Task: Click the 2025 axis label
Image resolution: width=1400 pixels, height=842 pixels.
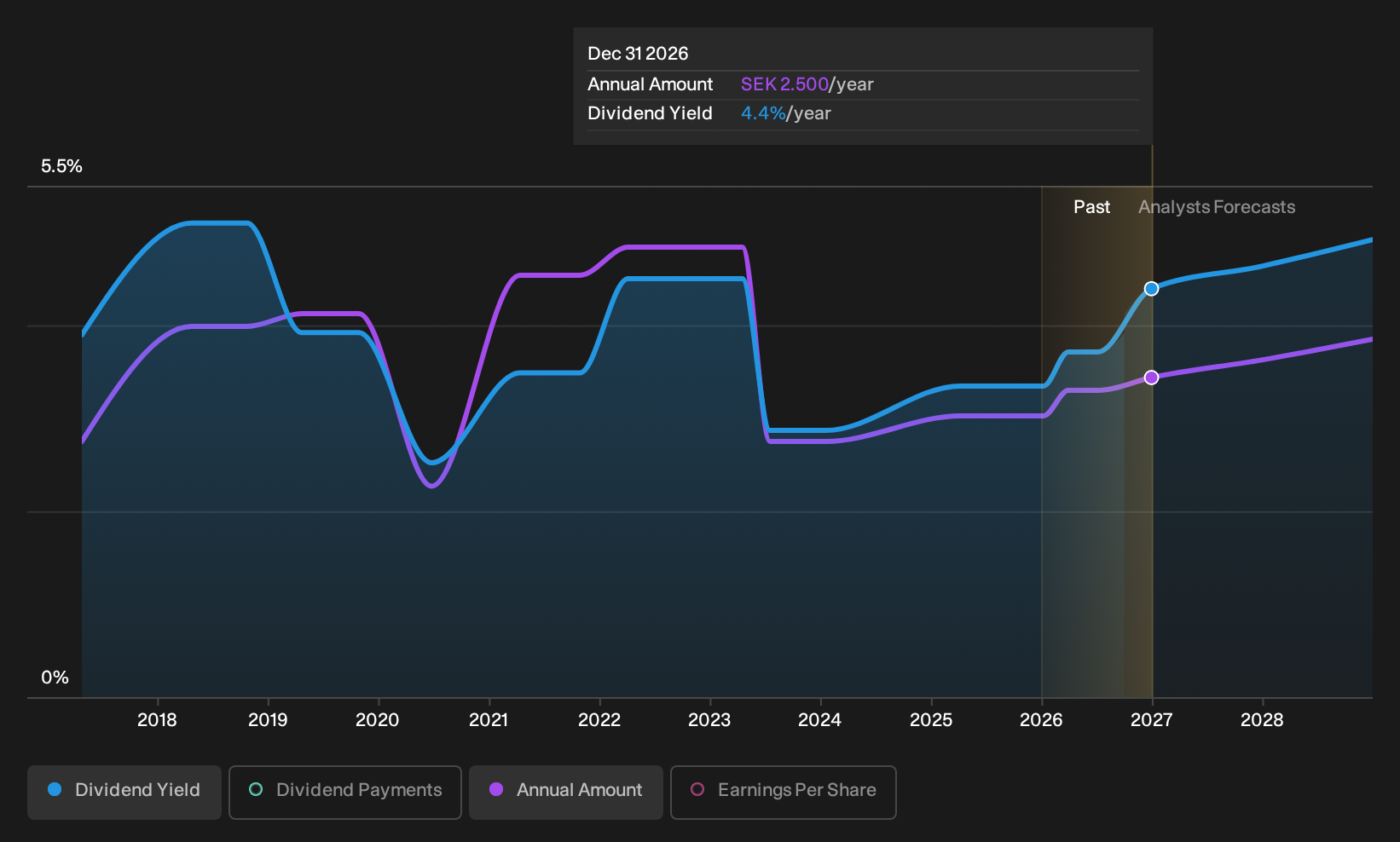Action: click(x=931, y=720)
